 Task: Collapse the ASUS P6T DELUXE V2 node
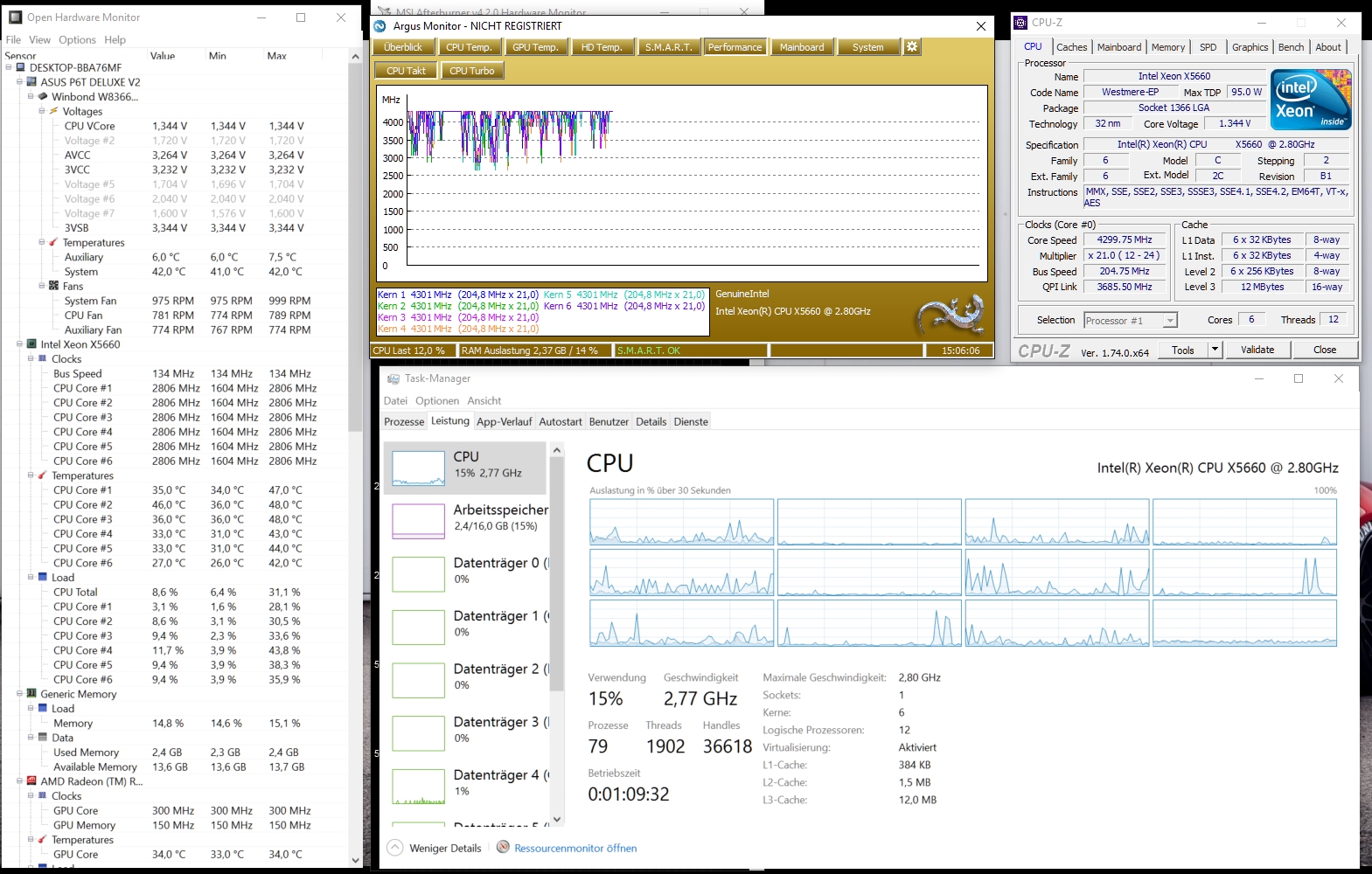tap(19, 82)
